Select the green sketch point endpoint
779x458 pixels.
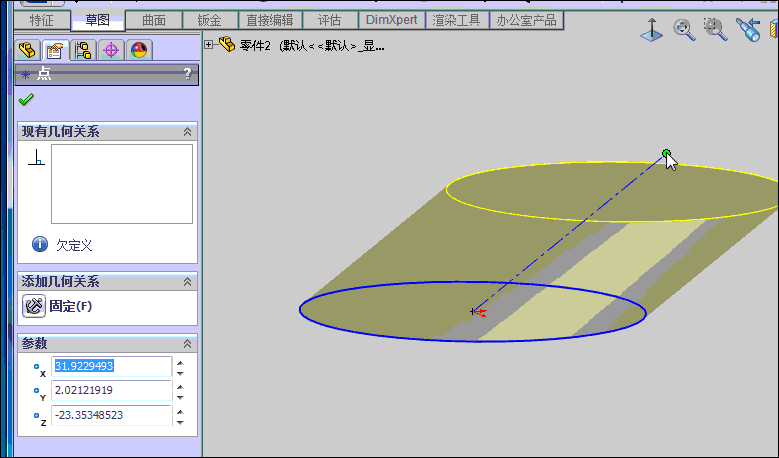point(666,153)
